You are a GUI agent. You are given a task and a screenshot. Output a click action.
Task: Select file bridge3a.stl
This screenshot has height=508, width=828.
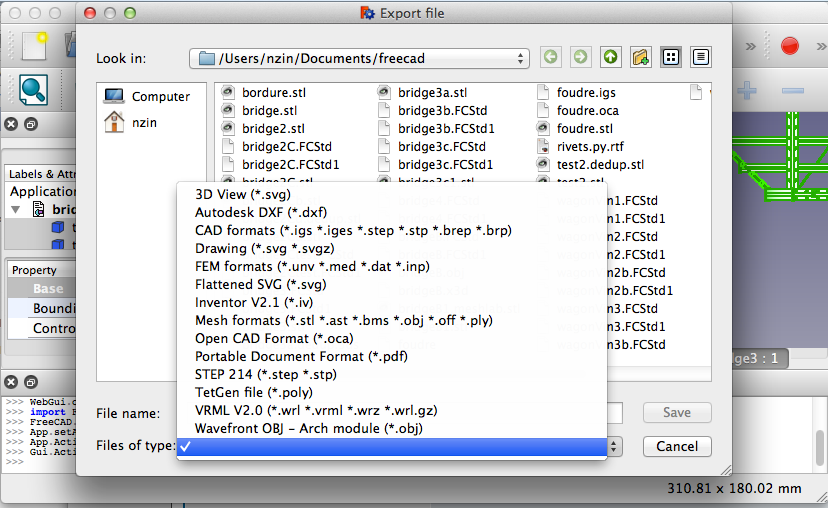(422, 92)
